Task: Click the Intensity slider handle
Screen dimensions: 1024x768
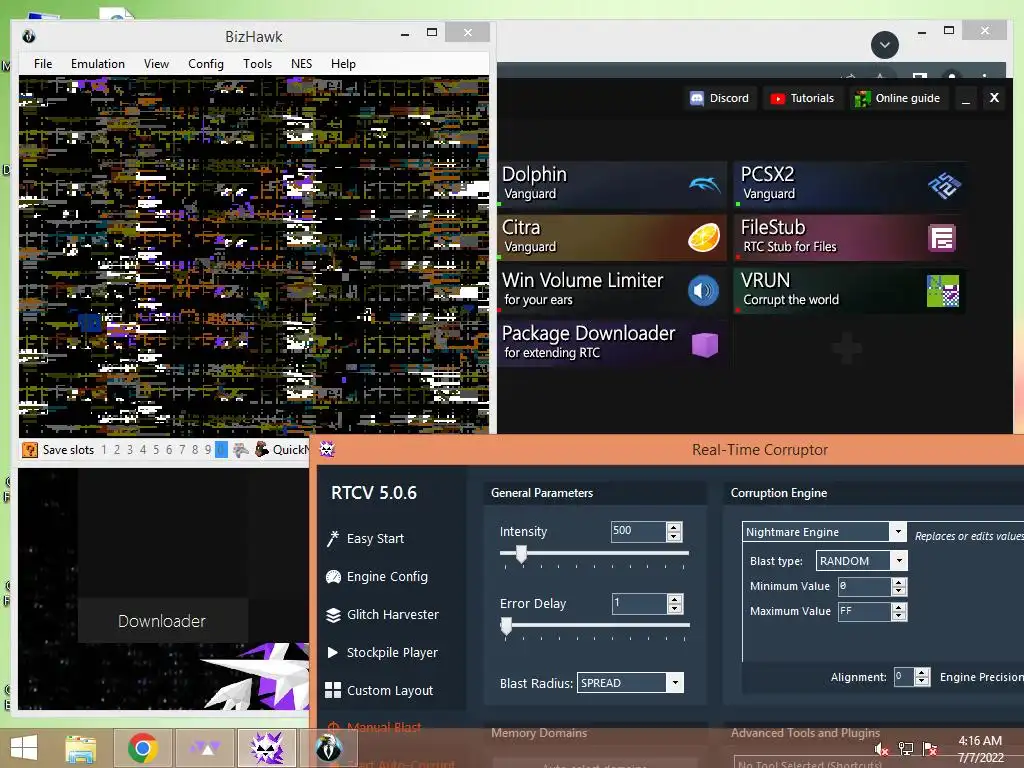Action: [x=521, y=554]
